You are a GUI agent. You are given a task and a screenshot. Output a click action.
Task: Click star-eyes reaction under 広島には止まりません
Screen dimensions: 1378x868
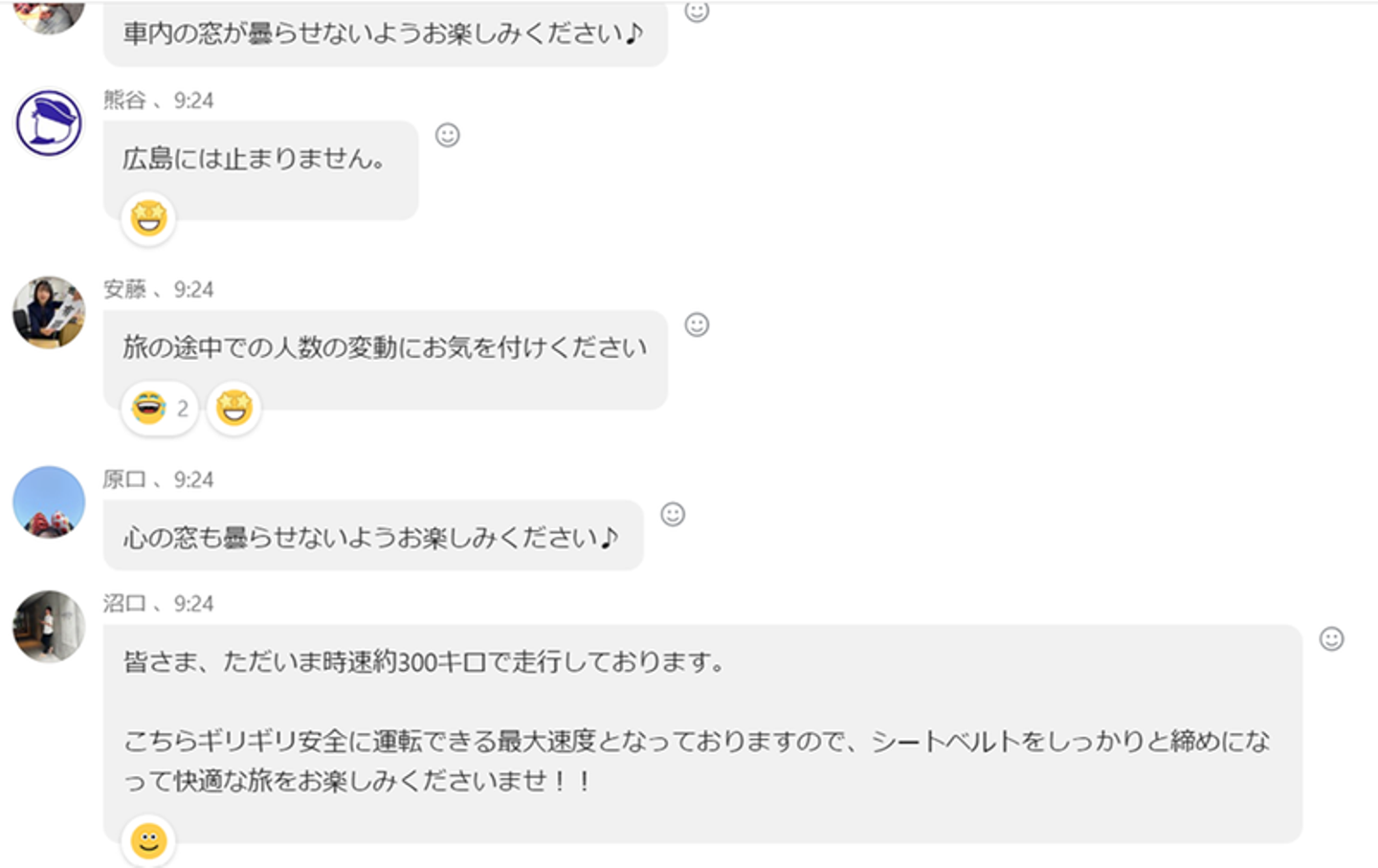[x=148, y=218]
